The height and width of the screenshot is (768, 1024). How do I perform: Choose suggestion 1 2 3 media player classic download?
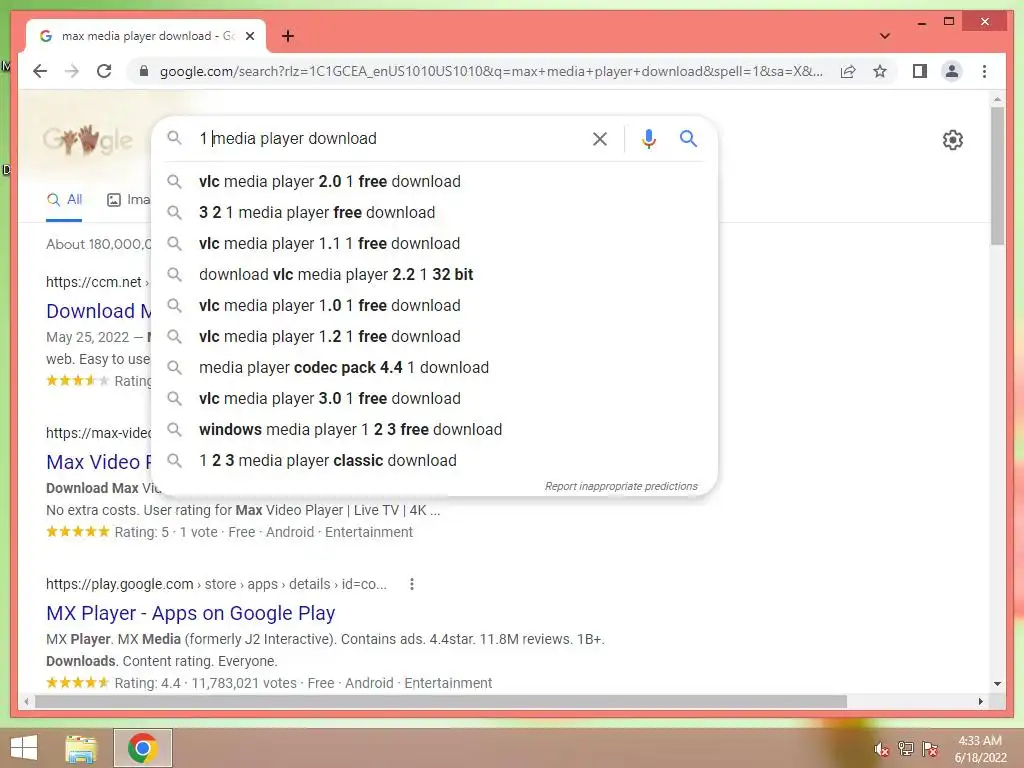[434, 460]
